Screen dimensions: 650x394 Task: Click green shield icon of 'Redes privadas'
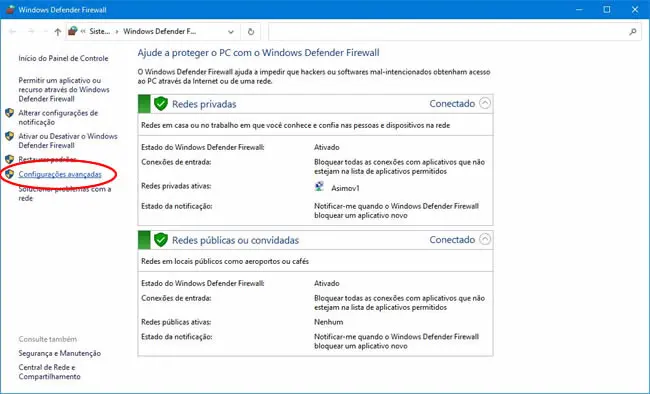pyautogui.click(x=160, y=104)
